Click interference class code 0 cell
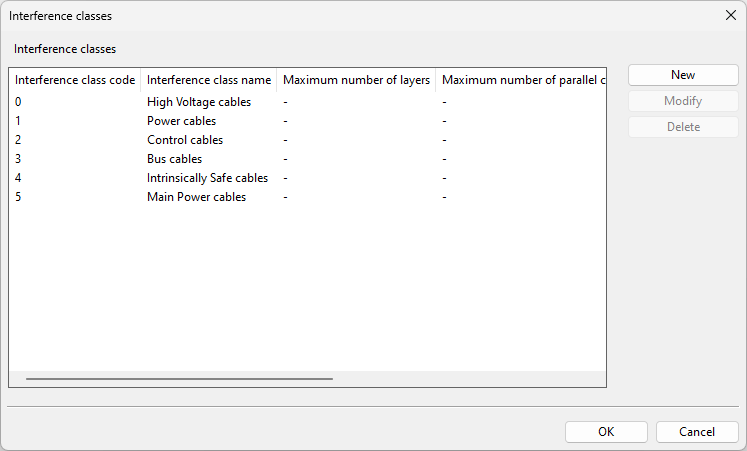The width and height of the screenshot is (747, 451). (18, 102)
